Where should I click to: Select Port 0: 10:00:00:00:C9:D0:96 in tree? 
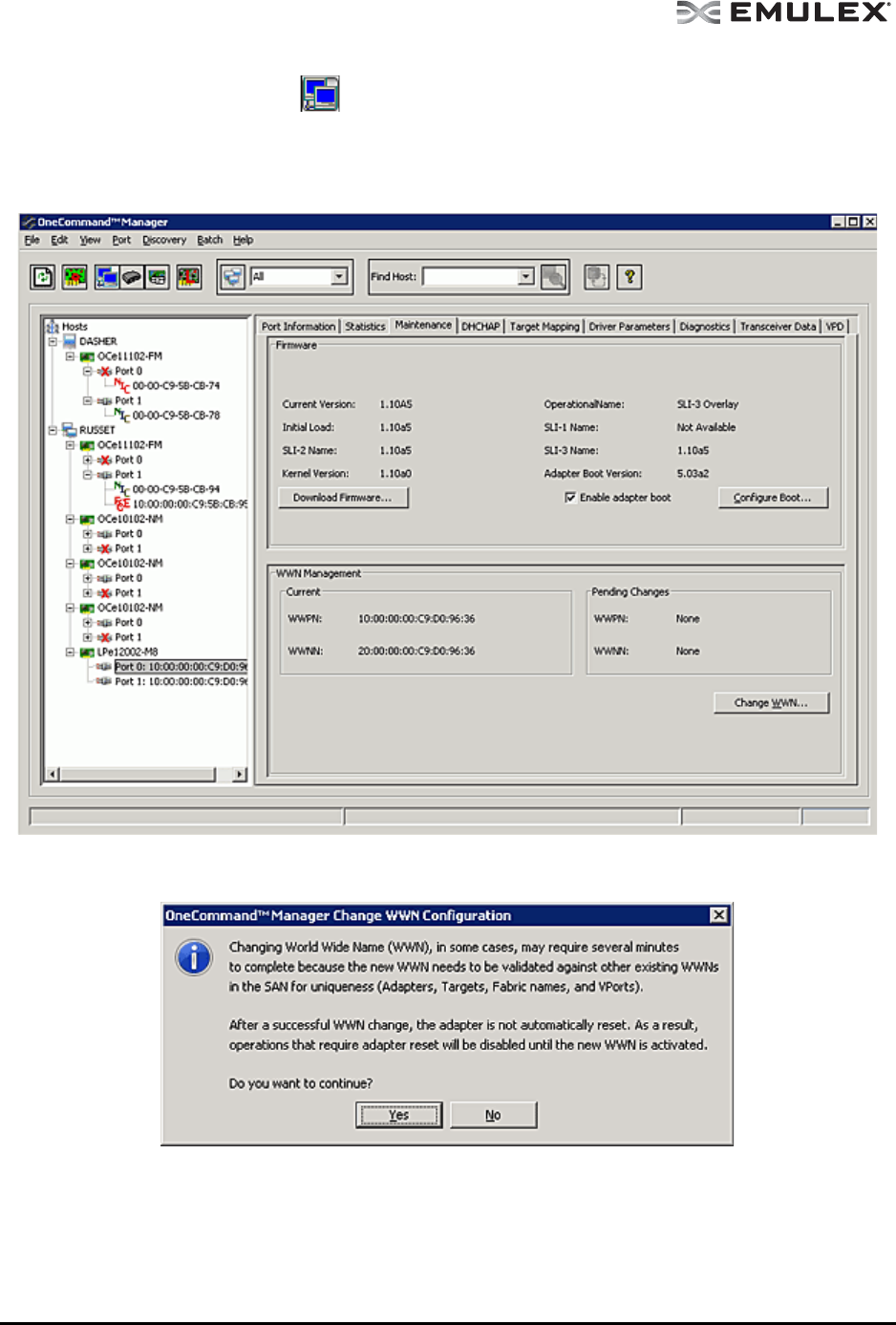(x=181, y=667)
